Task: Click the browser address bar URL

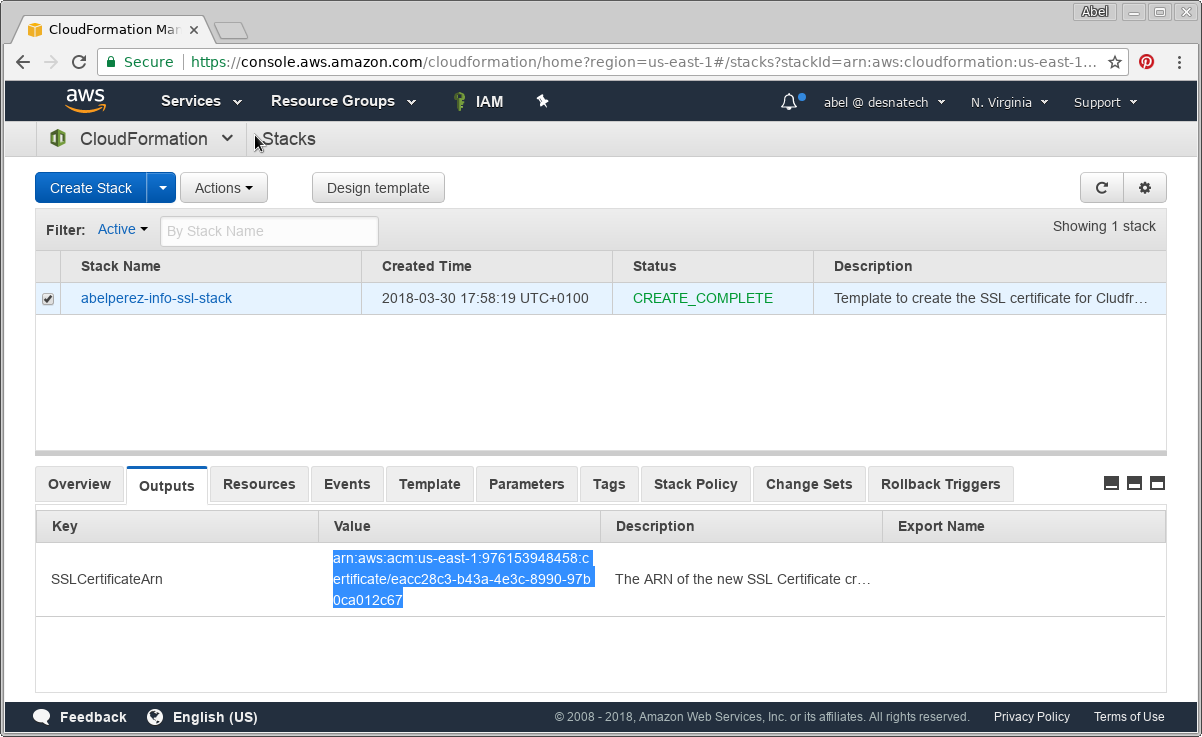Action: 643,62
